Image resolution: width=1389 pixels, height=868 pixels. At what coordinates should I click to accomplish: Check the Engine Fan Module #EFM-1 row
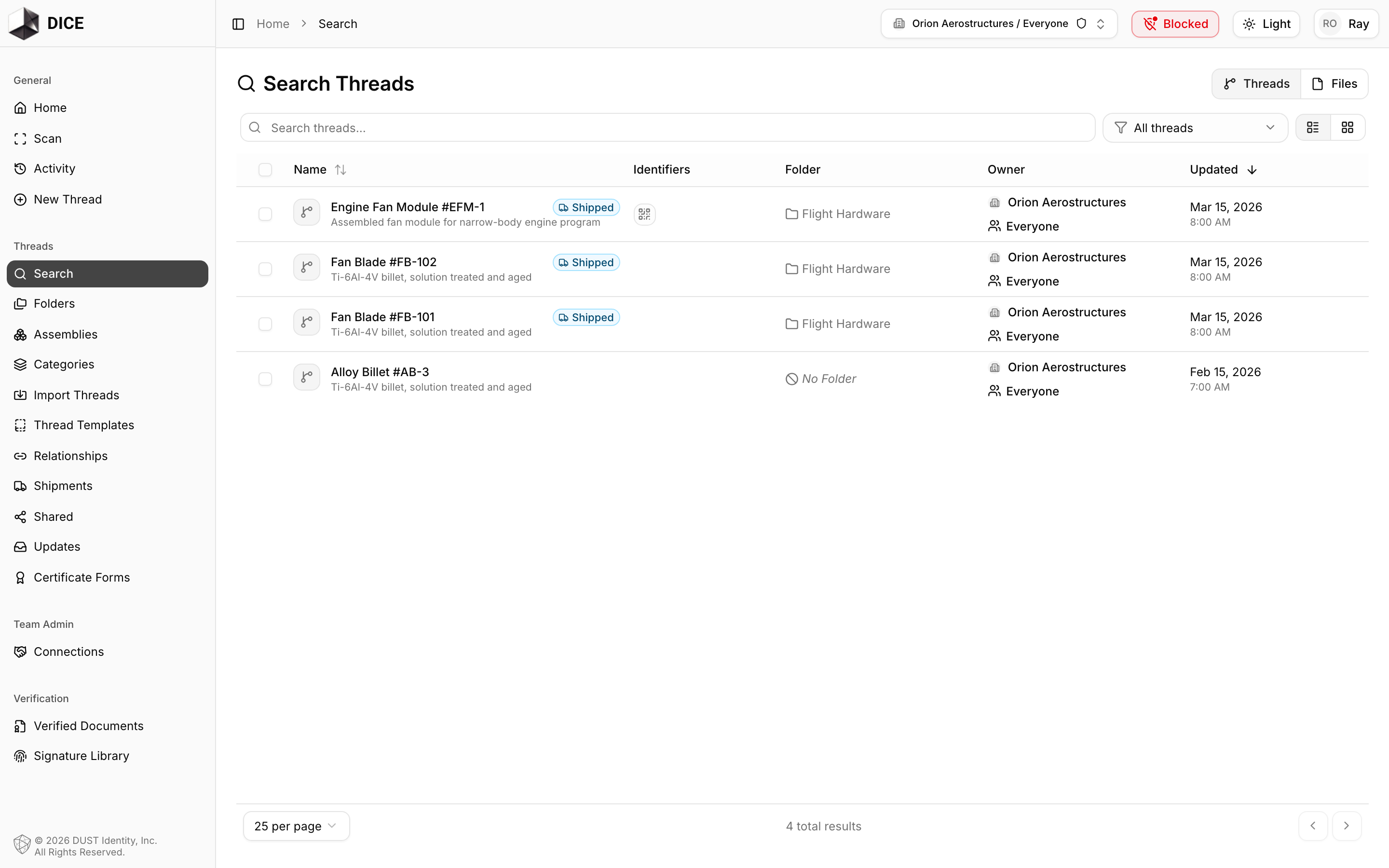265,214
